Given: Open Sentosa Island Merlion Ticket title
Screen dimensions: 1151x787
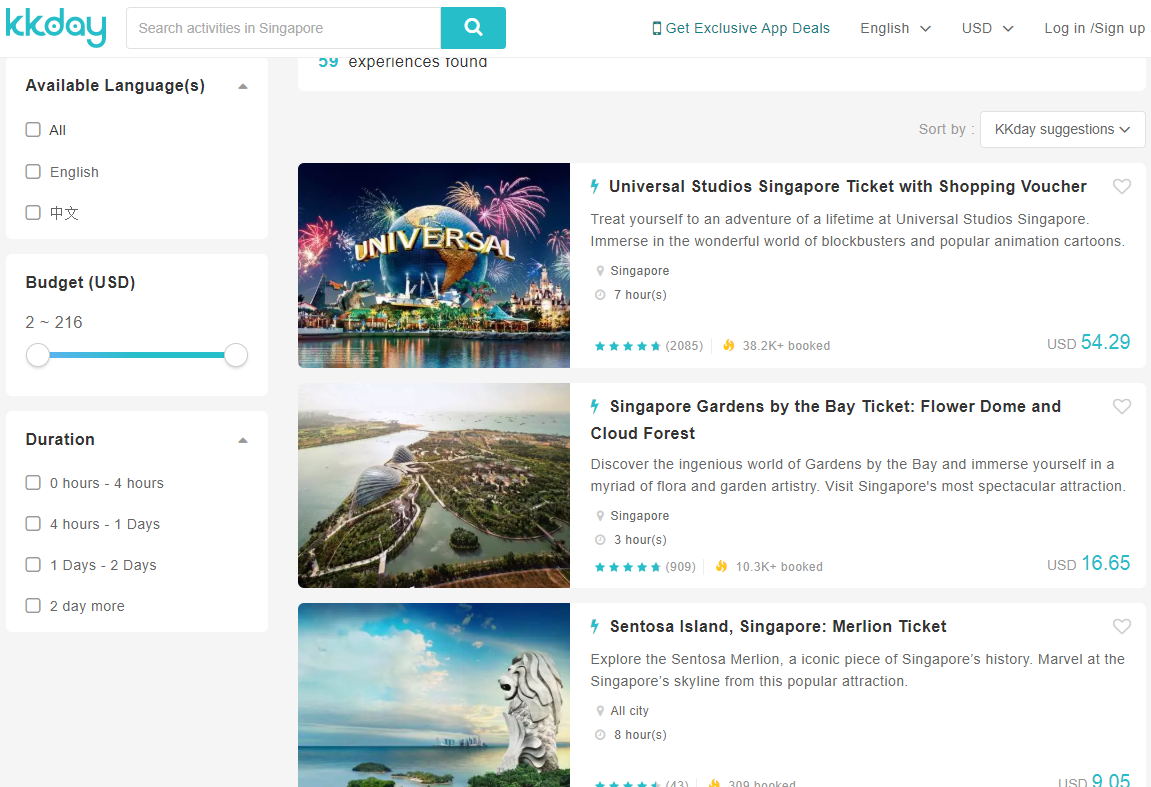Looking at the screenshot, I should [778, 626].
